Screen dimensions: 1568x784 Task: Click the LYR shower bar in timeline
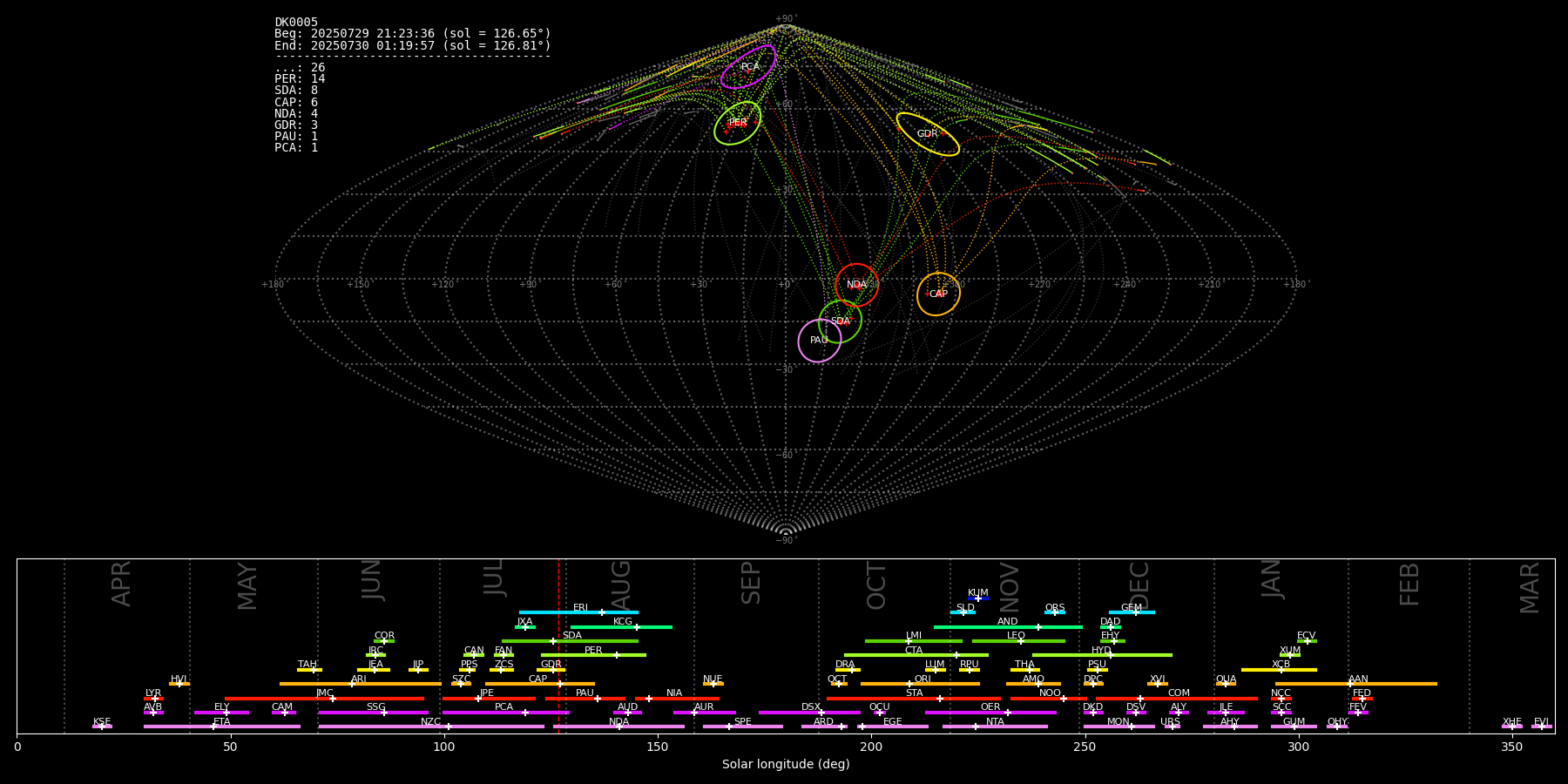(153, 699)
